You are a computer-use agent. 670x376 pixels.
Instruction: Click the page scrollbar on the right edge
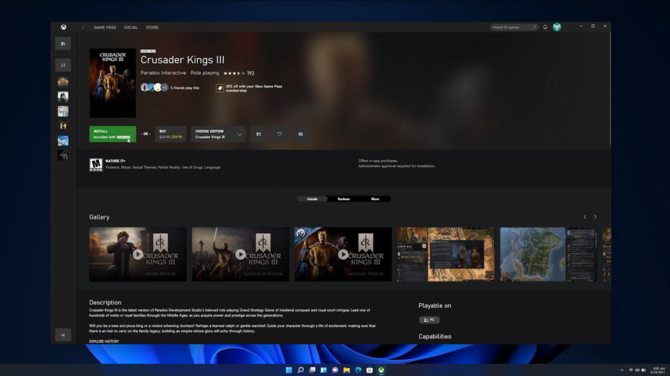point(610,89)
